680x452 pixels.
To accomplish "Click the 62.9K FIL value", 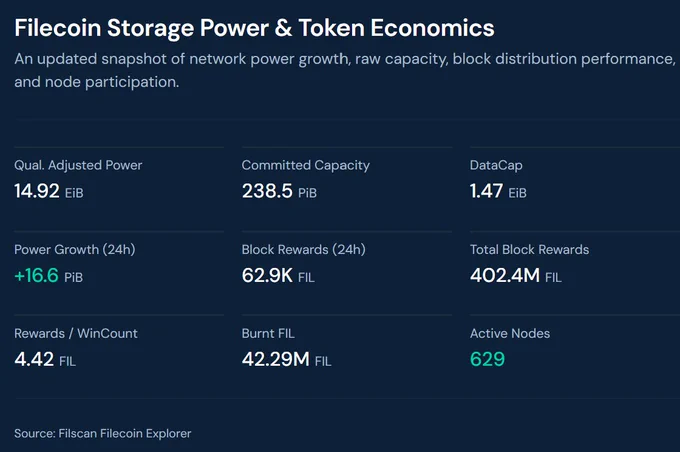I will pyautogui.click(x=278, y=275).
